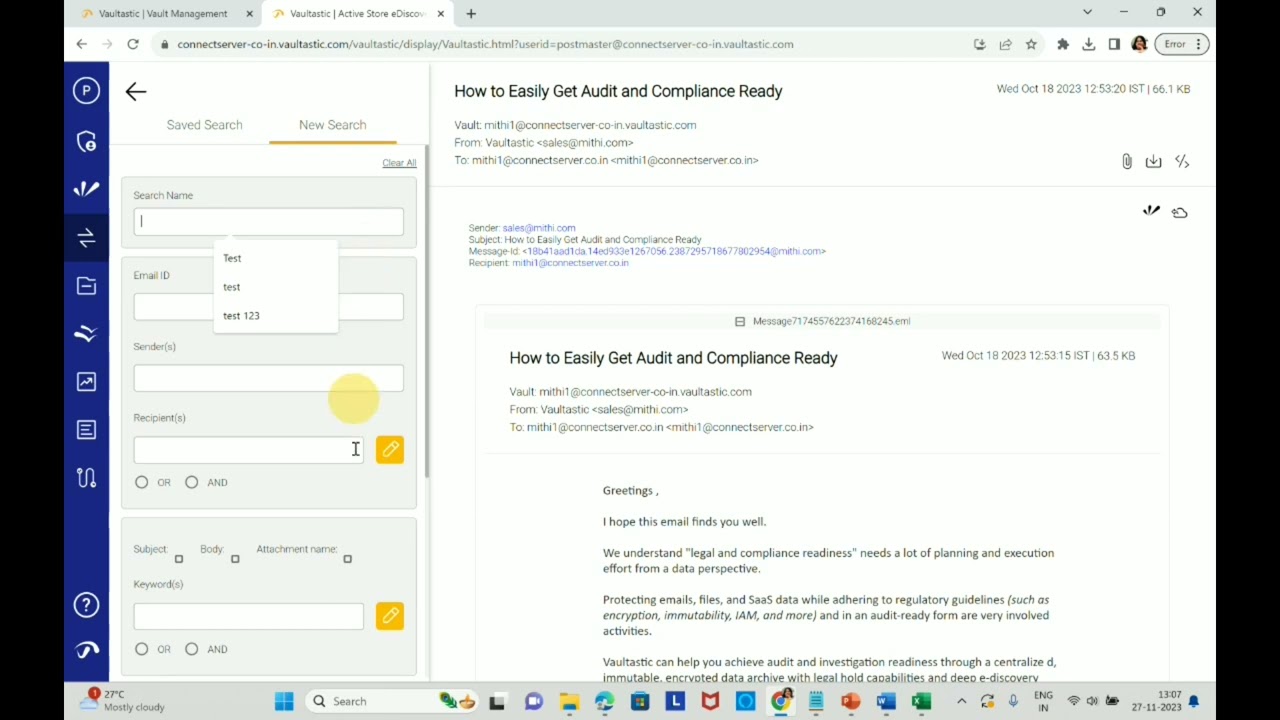Open the shield lock sidebar icon
This screenshot has width=1280, height=720.
coord(86,141)
